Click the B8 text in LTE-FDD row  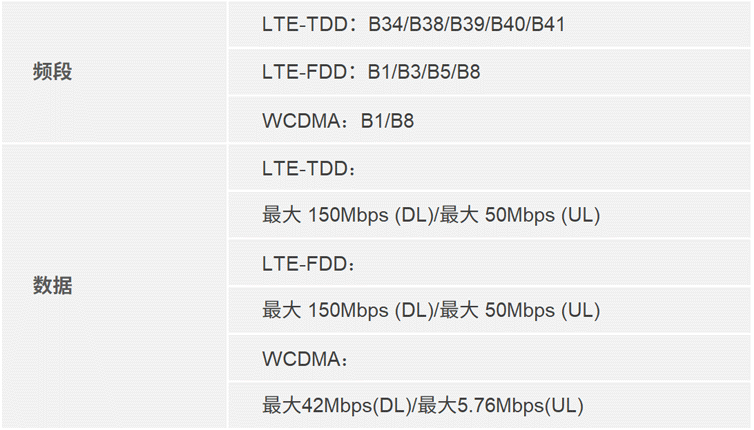click(468, 72)
